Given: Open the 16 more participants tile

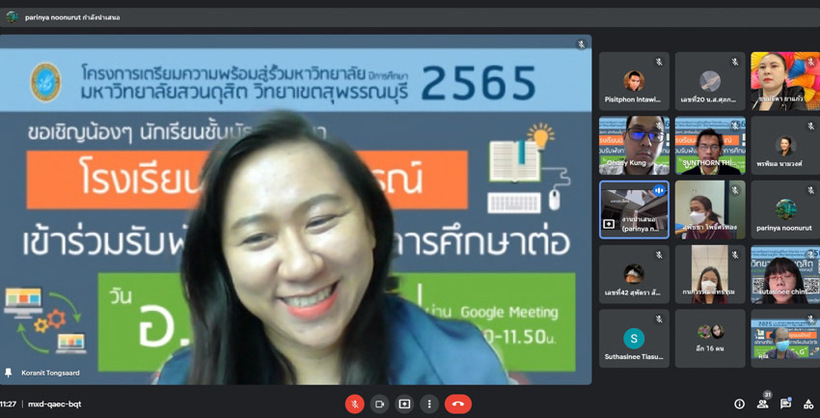Looking at the screenshot, I should point(710,338).
